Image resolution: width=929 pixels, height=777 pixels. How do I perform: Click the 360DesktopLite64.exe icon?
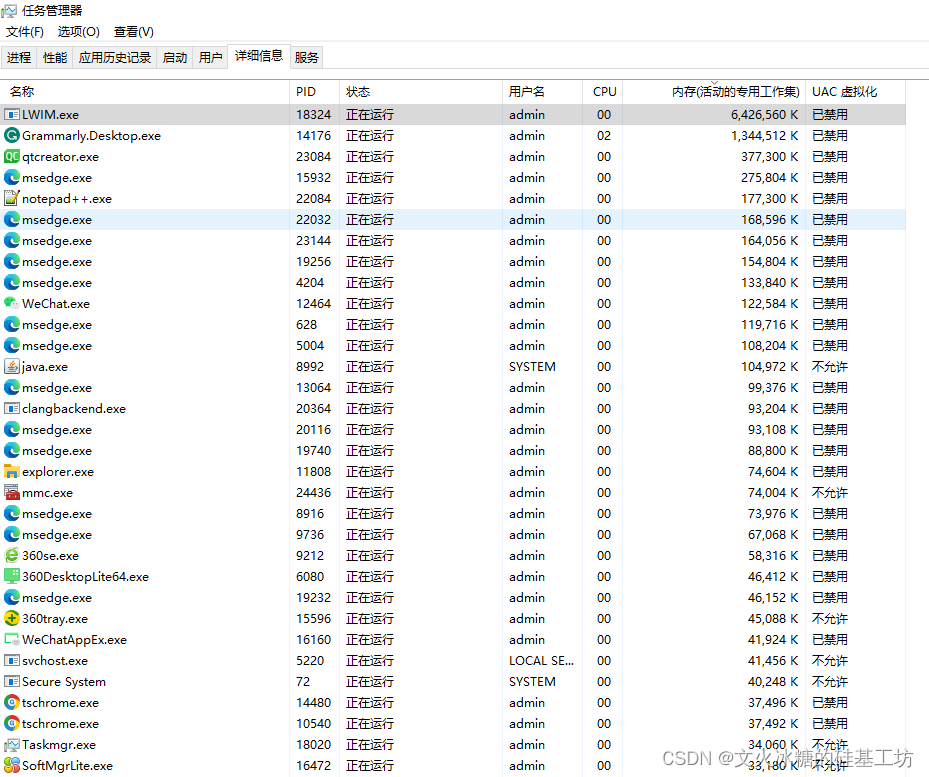click(x=12, y=576)
